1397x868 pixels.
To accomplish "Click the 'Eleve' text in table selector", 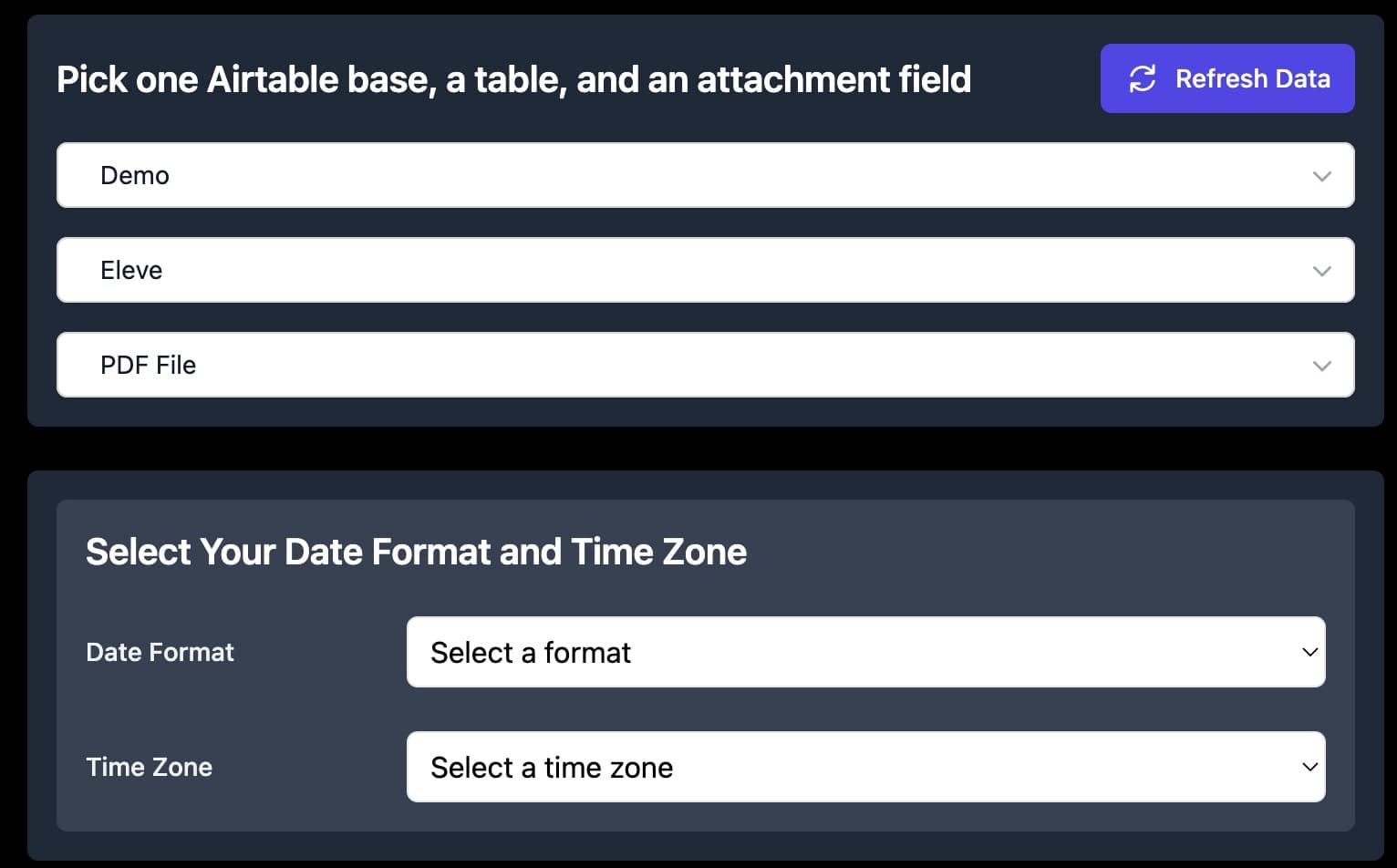I will 131,270.
